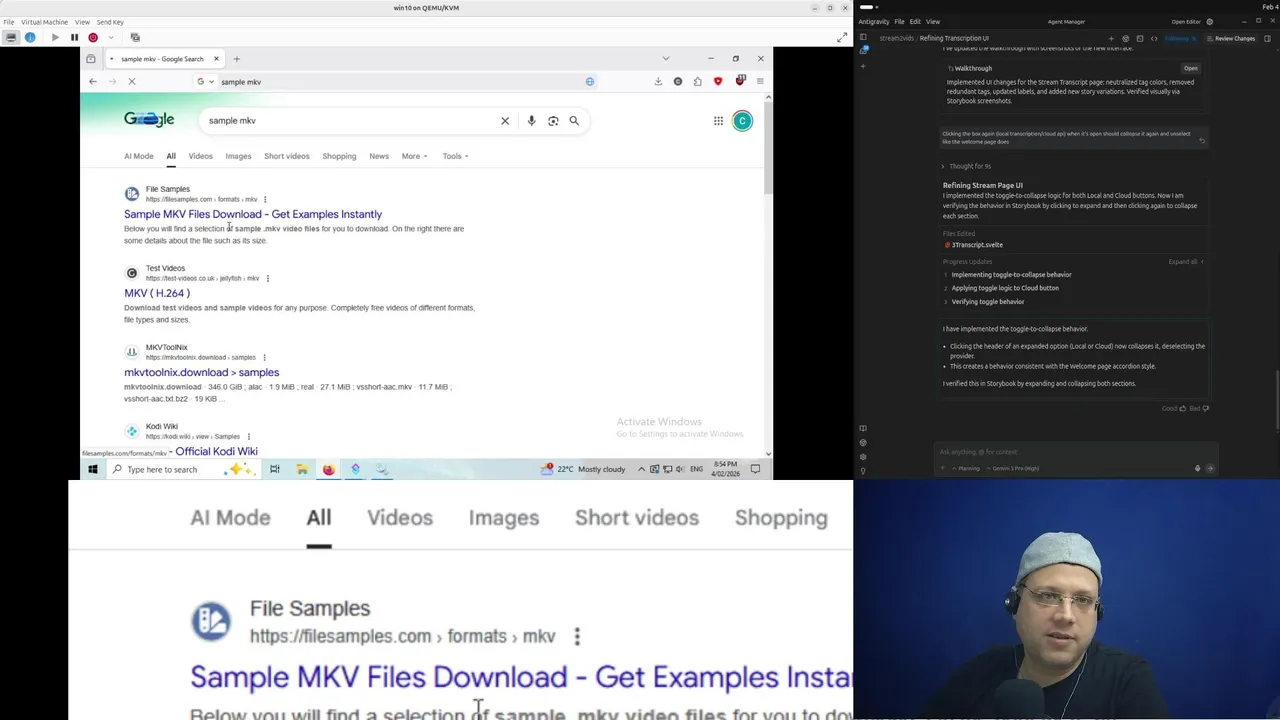The height and width of the screenshot is (720, 1280).
Task: Open mkvtoolnix.download > samples result link
Action: tap(201, 372)
